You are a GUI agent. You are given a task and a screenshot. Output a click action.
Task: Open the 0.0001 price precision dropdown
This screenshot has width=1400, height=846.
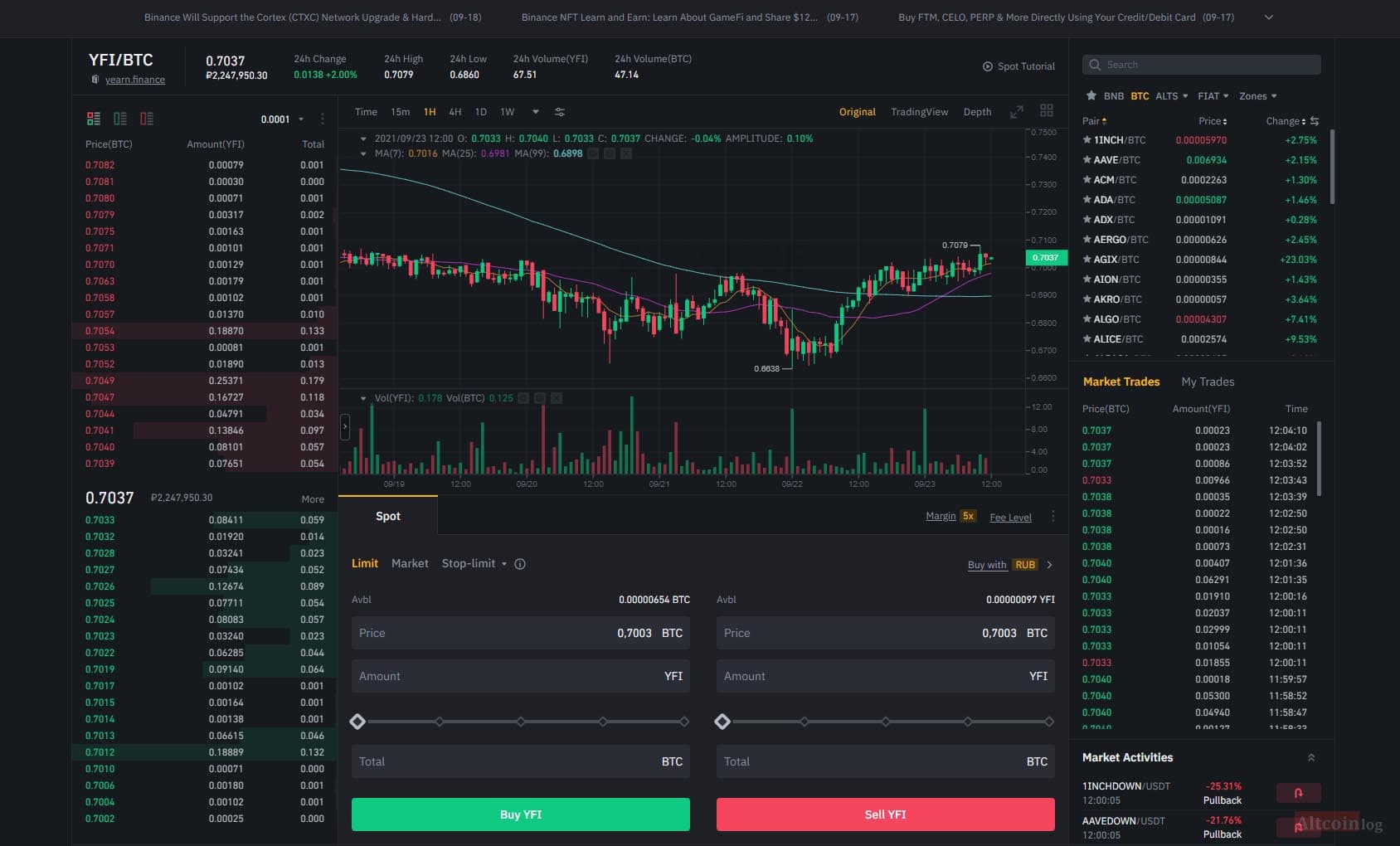coord(282,119)
